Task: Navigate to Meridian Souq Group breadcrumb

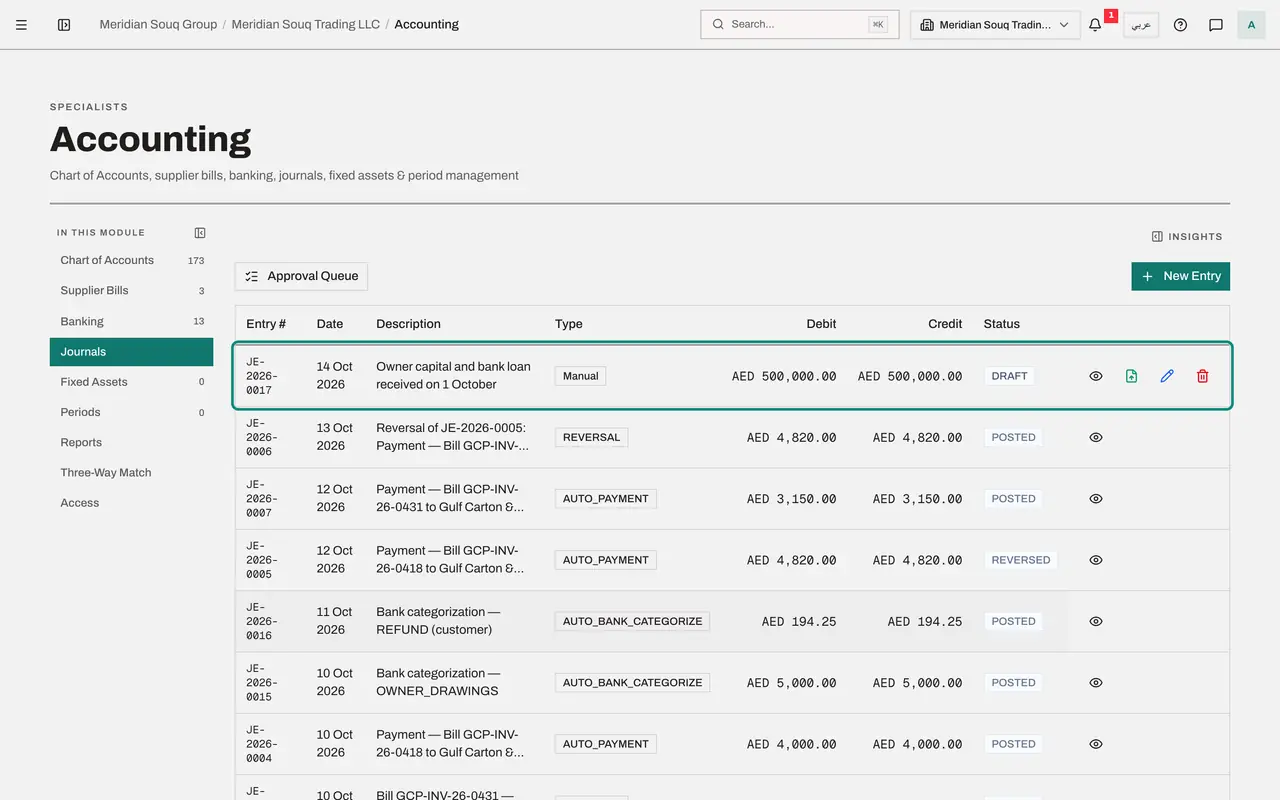Action: click(158, 25)
